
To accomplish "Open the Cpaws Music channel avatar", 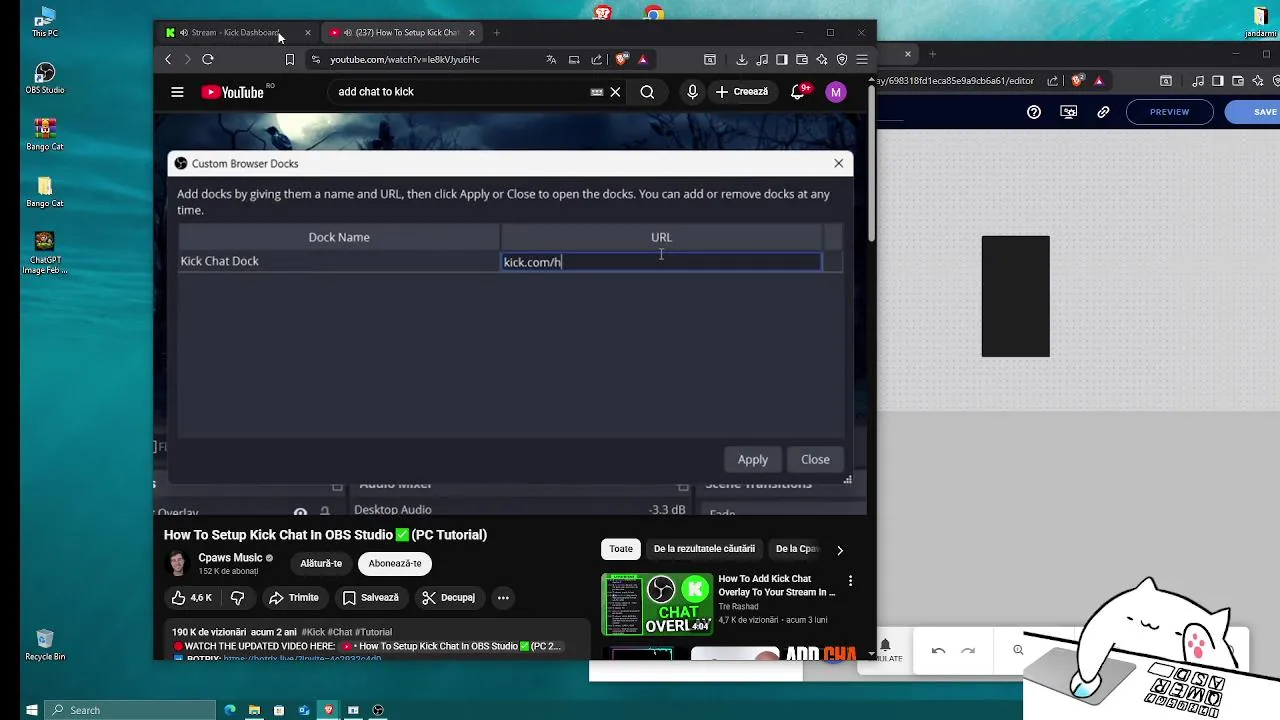I will [178, 563].
